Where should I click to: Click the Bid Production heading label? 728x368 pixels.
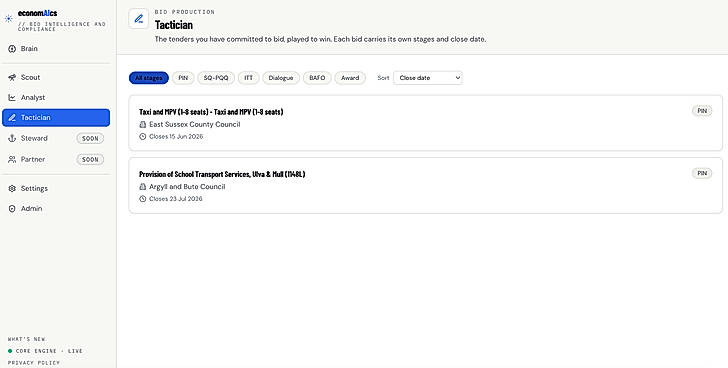click(185, 12)
